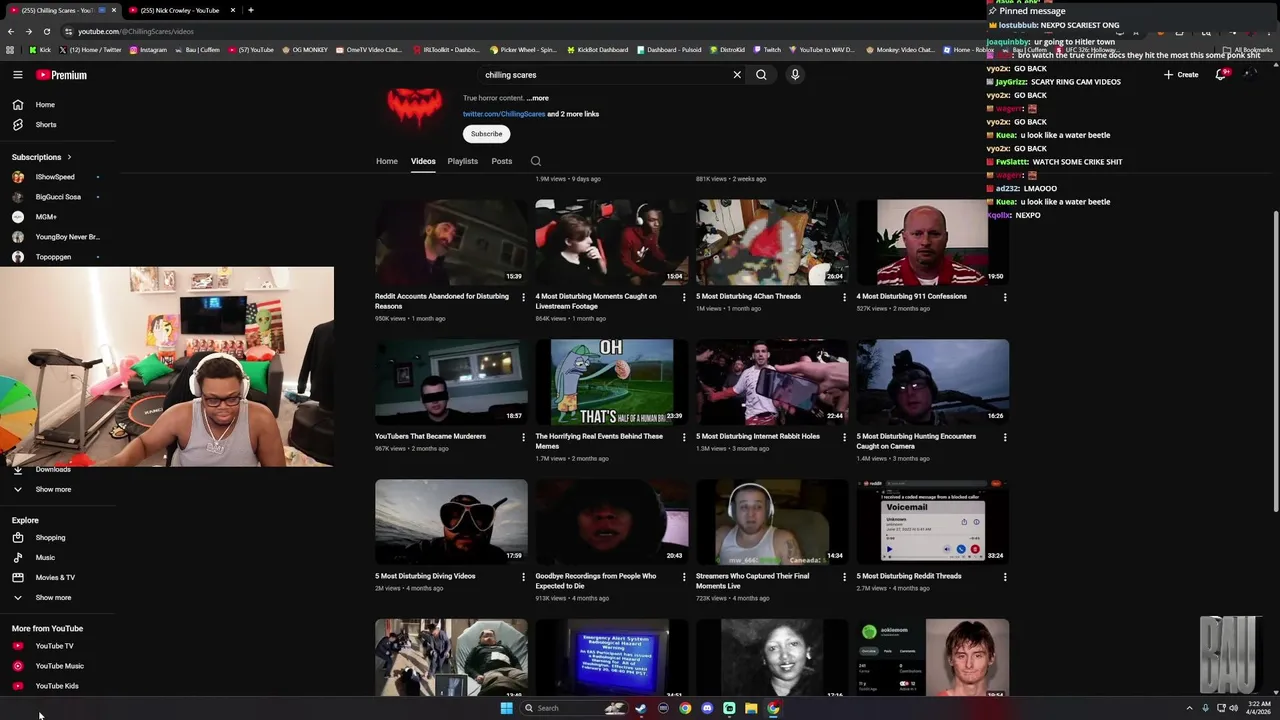Open BigGucci Sosa in subscriptions
1280x720 pixels.
point(57,197)
